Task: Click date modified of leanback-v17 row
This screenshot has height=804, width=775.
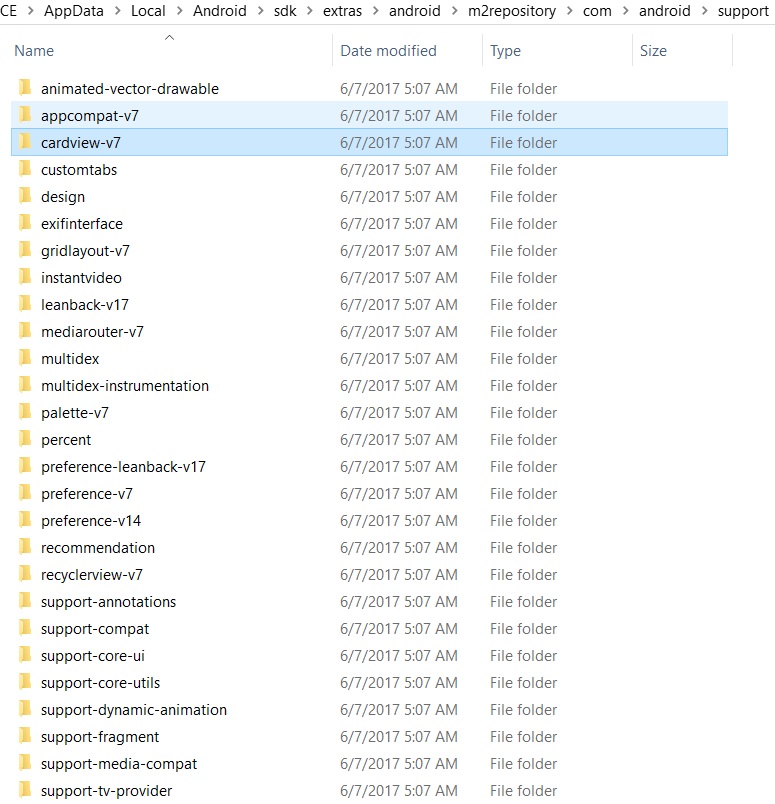Action: [x=399, y=305]
